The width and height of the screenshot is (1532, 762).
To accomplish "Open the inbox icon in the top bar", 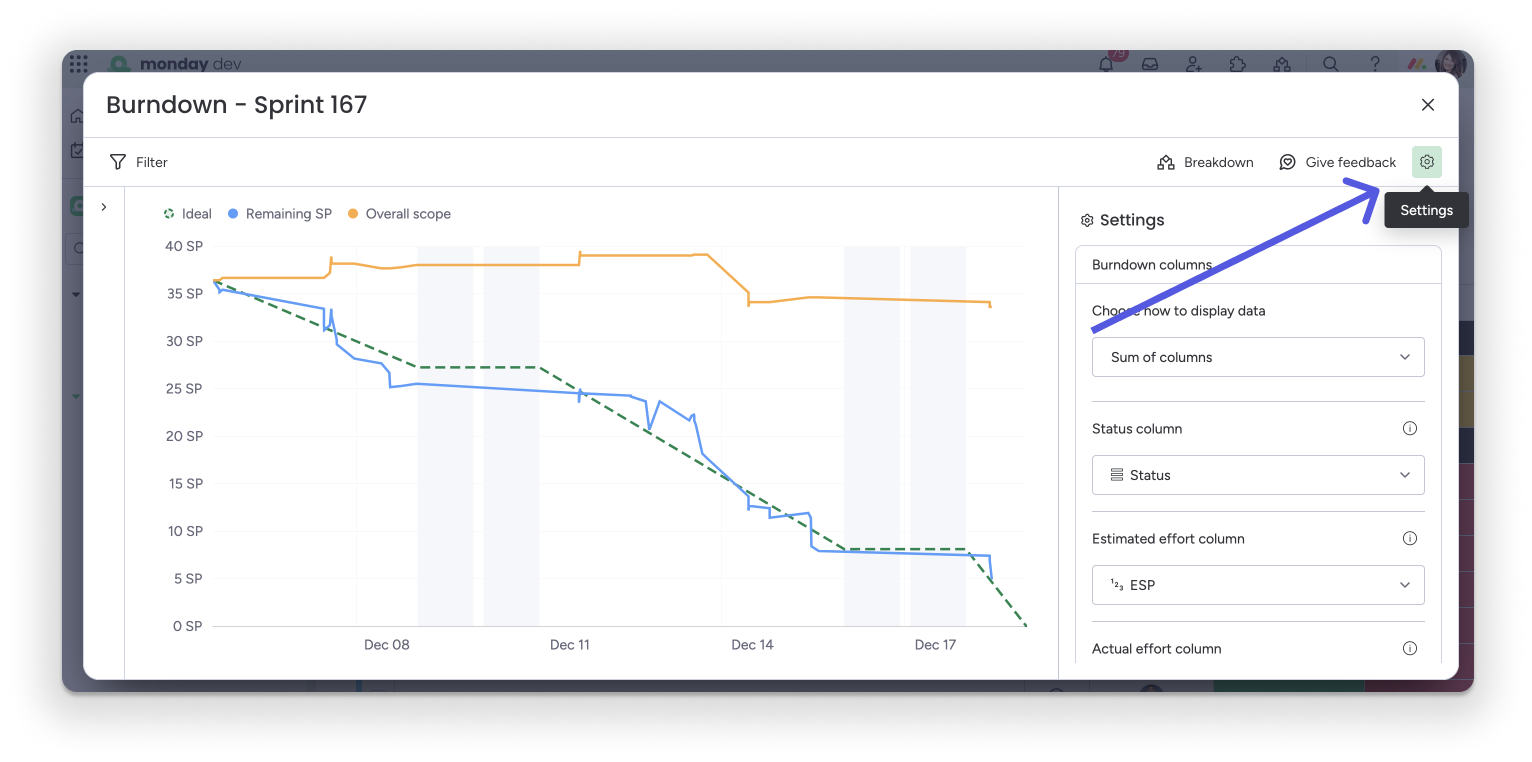I will tap(1150, 63).
